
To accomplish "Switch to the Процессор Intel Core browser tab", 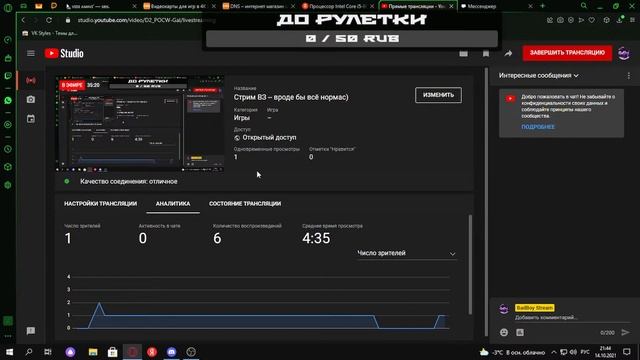I will [338, 6].
